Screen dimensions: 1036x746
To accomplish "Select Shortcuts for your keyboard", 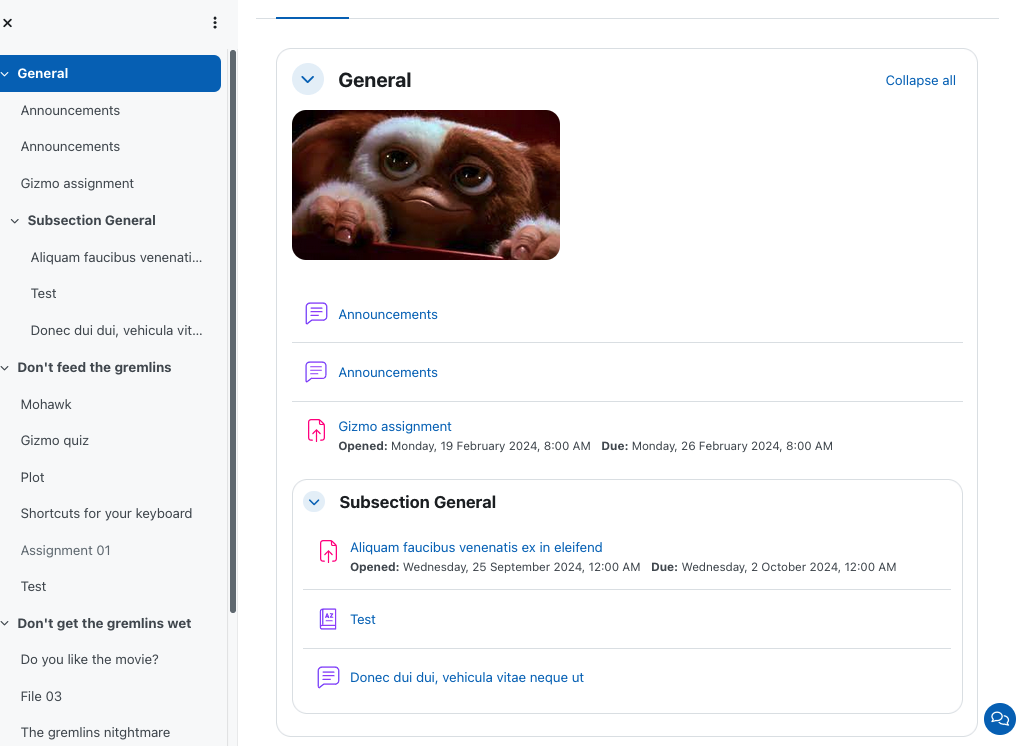I will click(106, 514).
